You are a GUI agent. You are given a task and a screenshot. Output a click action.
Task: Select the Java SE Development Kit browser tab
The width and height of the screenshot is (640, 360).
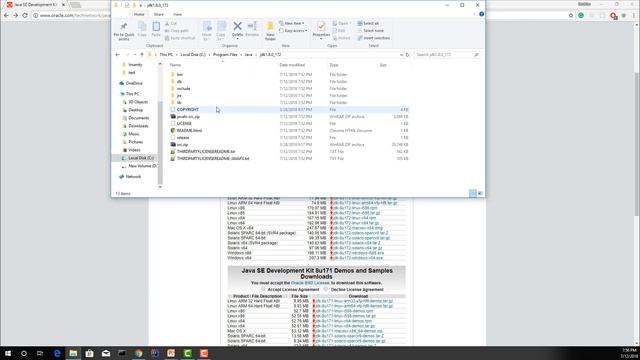pos(36,4)
